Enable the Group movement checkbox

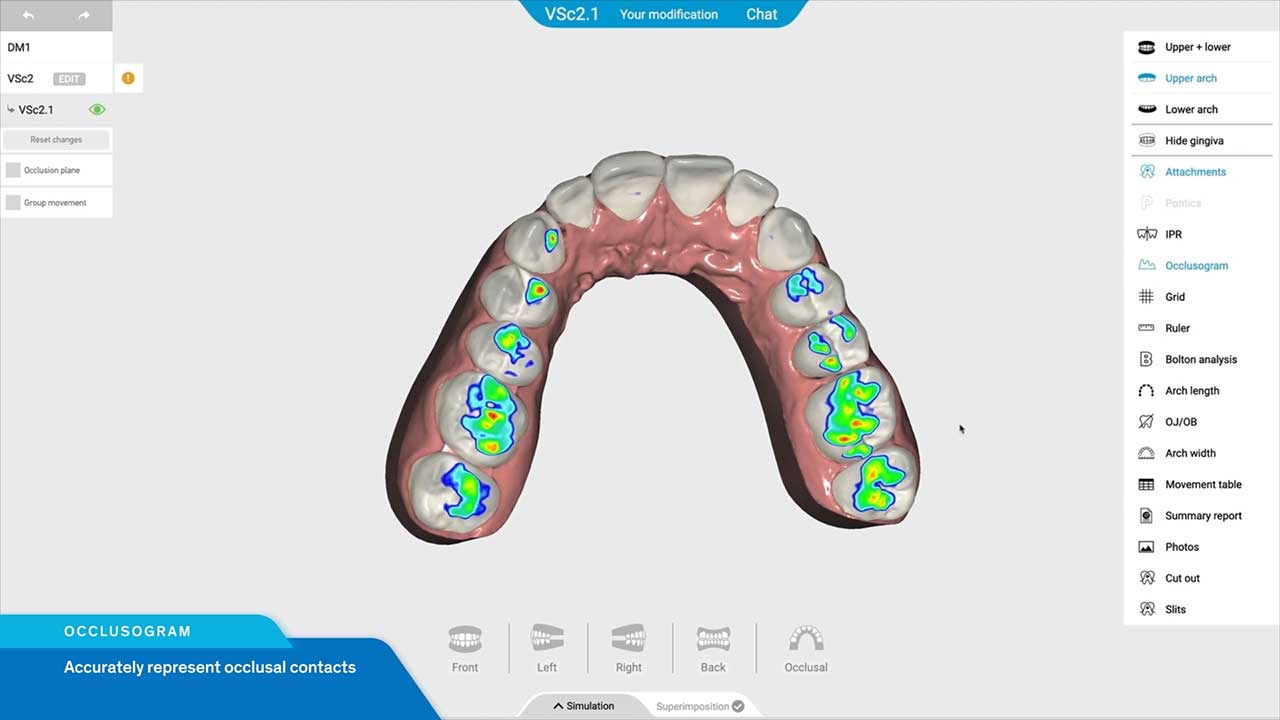pos(13,203)
